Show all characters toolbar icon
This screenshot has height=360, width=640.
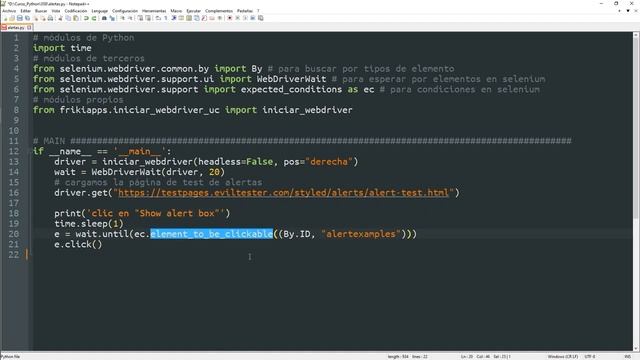165,18
